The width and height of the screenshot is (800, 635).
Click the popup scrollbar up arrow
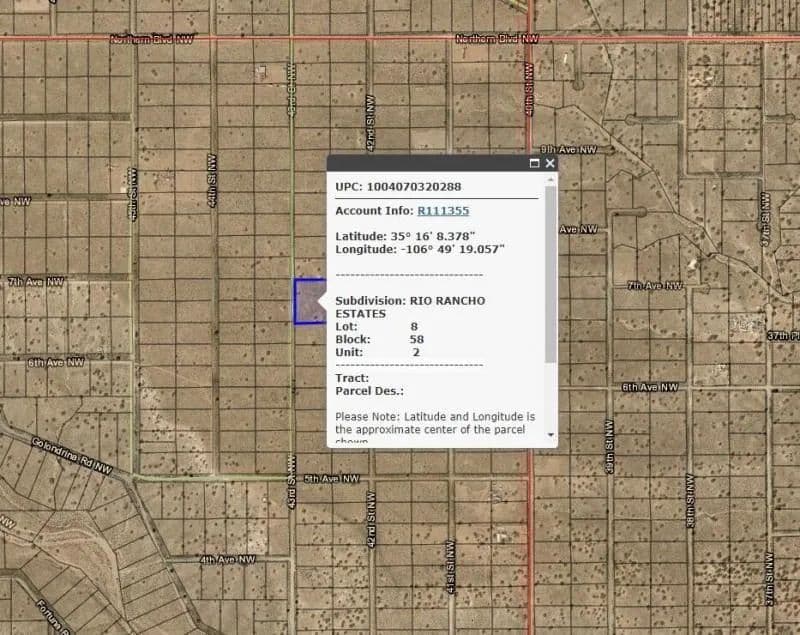click(x=551, y=180)
